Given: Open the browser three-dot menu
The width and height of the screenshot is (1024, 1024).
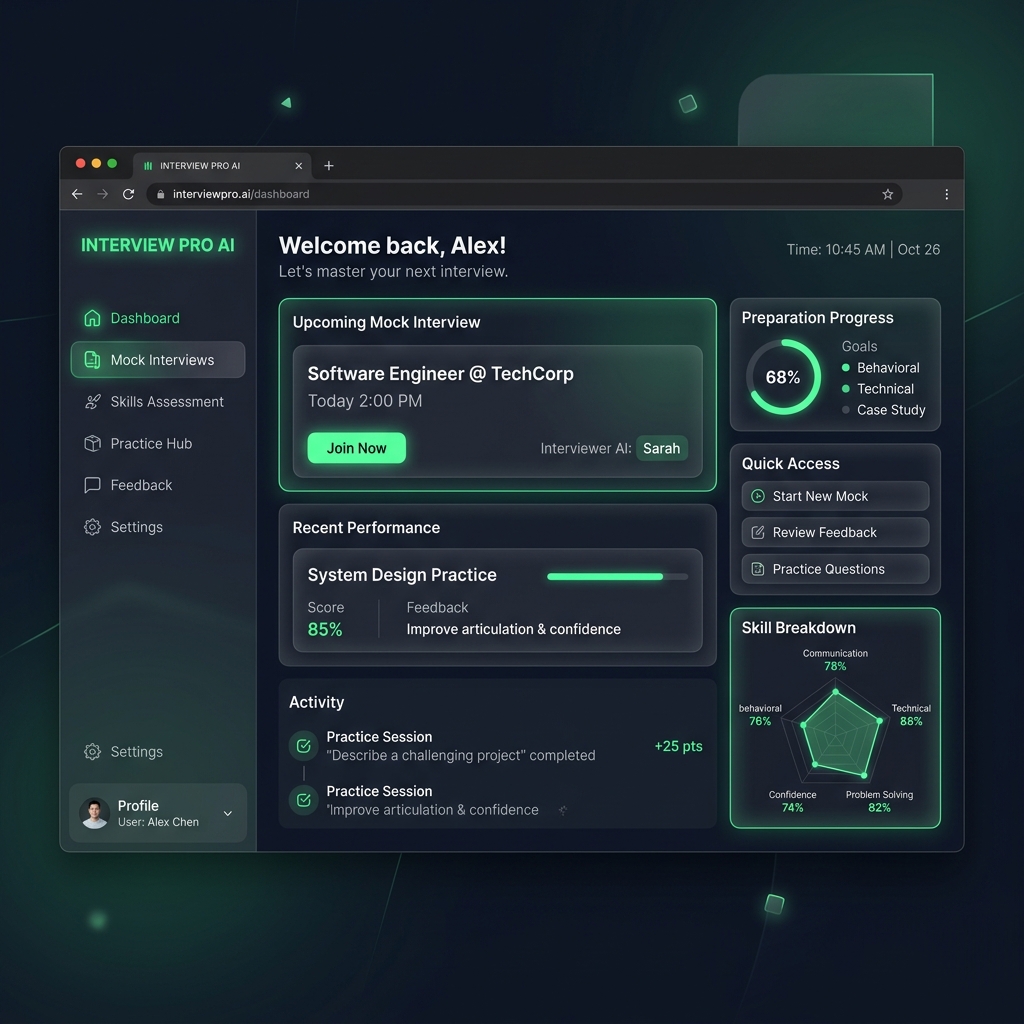Looking at the screenshot, I should pos(946,194).
